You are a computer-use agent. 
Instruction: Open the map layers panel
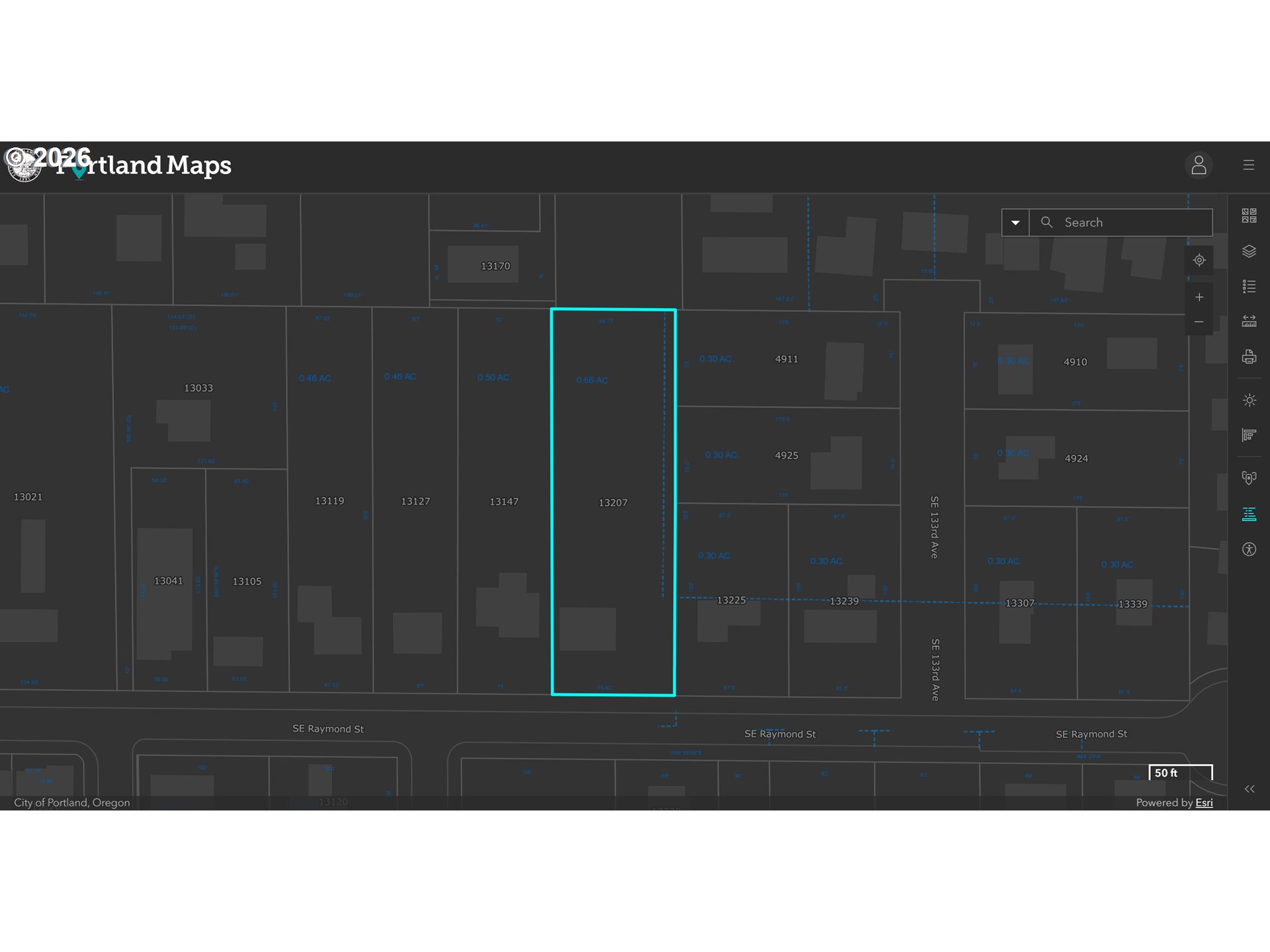tap(1249, 251)
